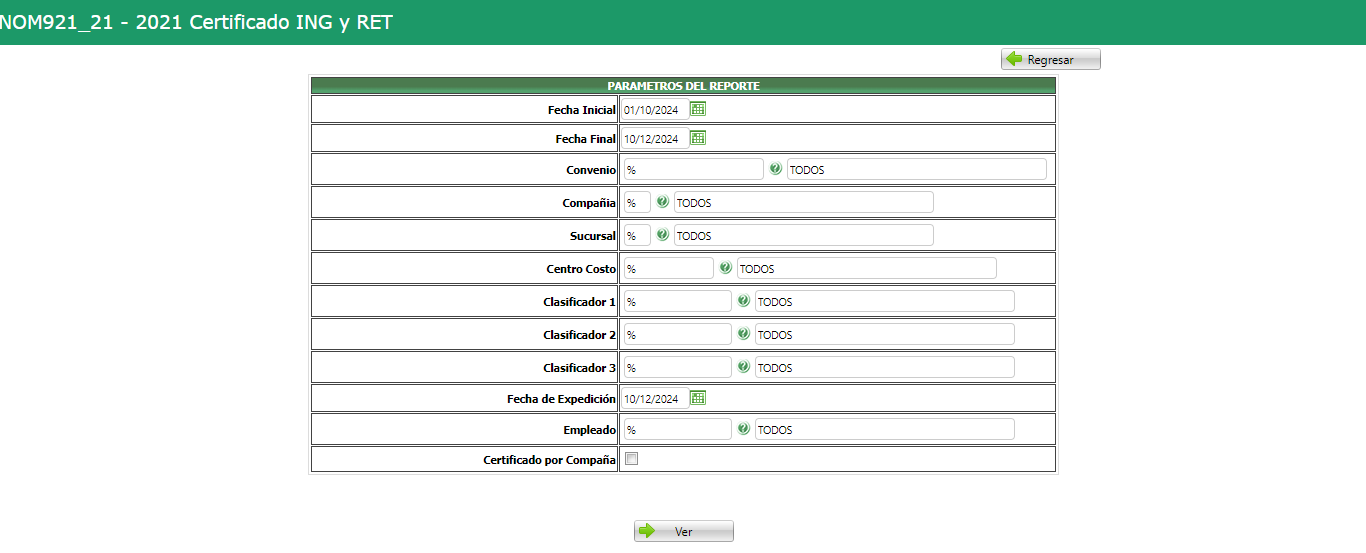Select the Clasificador 3 description field

click(x=884, y=367)
